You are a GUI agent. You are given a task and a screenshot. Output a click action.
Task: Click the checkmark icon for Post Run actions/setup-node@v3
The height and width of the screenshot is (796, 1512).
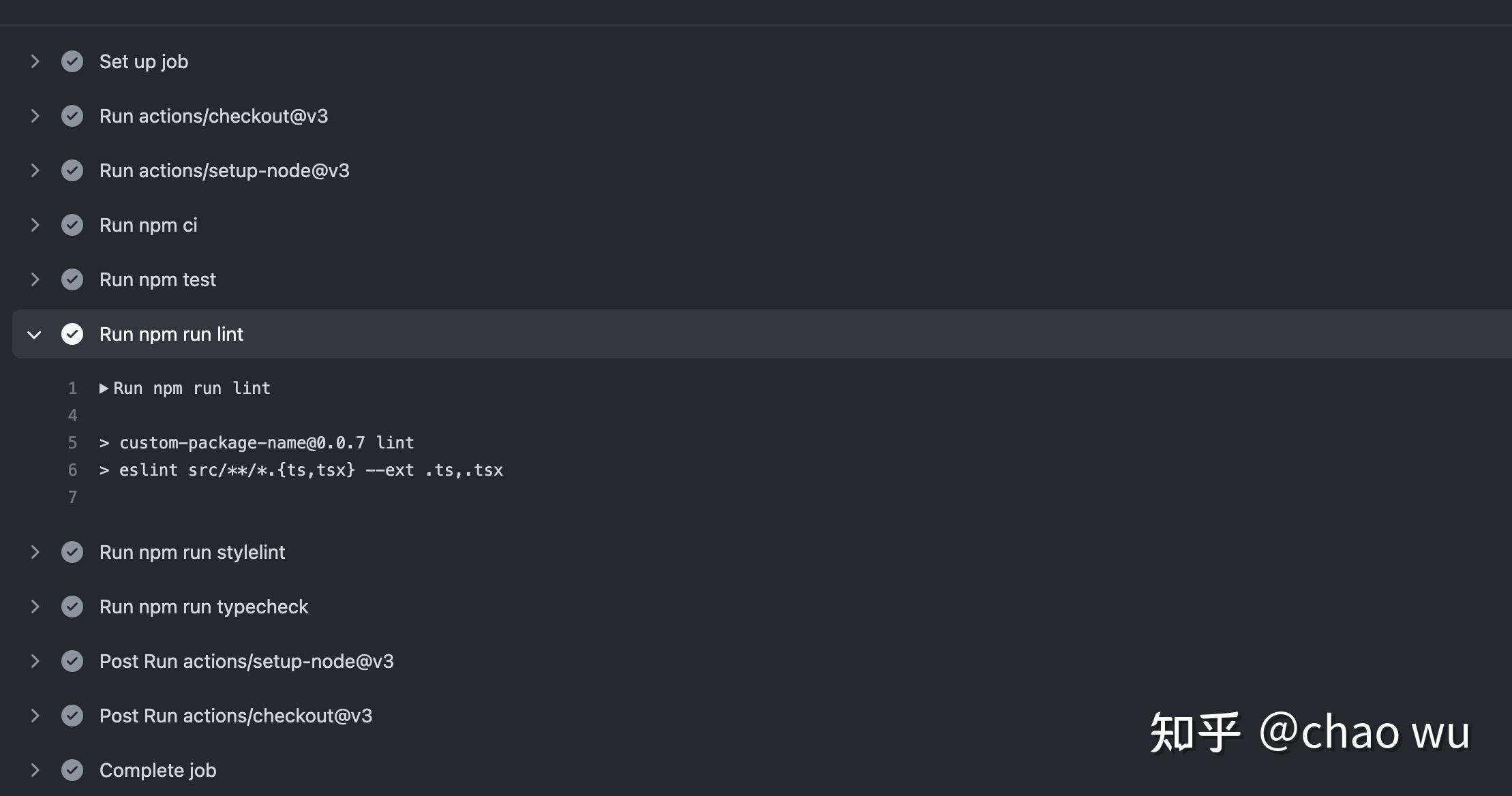pyautogui.click(x=72, y=661)
